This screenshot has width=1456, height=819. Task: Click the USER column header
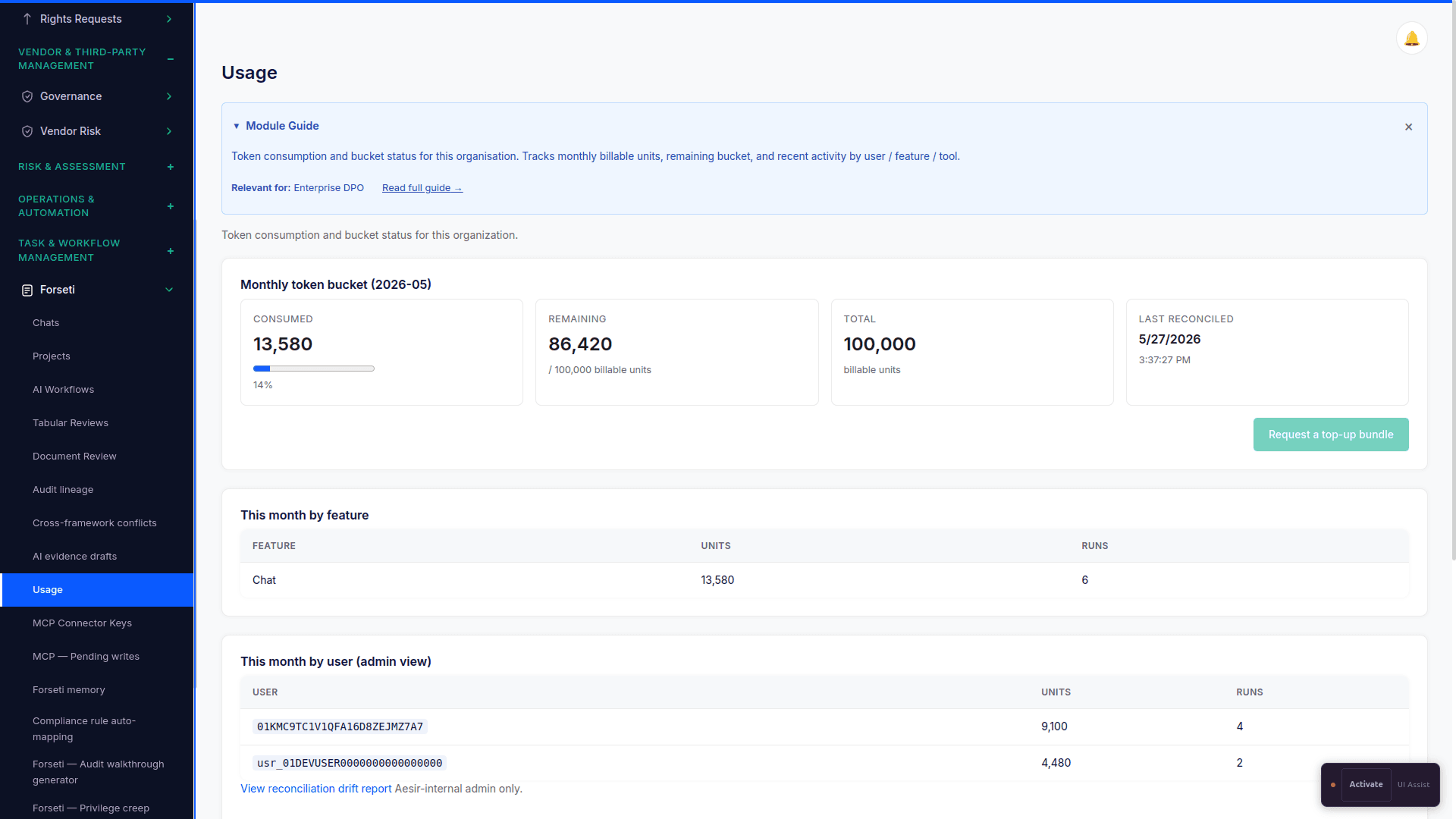click(x=265, y=692)
